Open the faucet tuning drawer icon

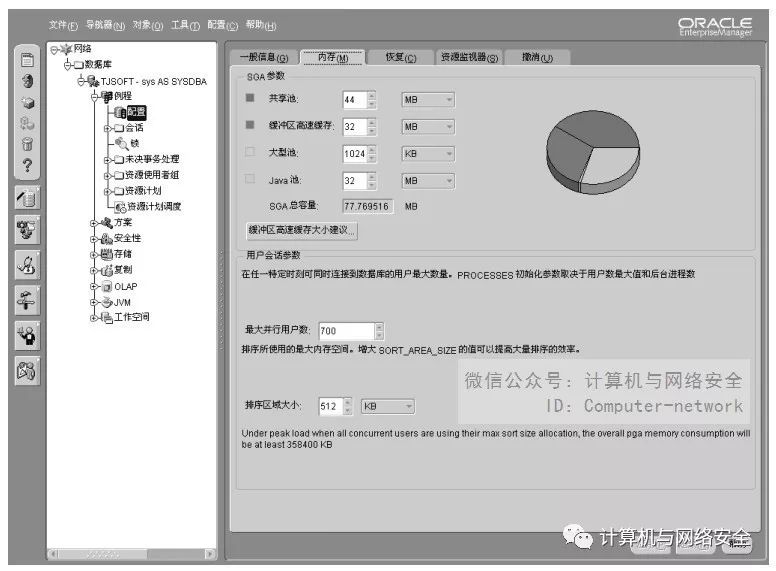click(x=27, y=300)
